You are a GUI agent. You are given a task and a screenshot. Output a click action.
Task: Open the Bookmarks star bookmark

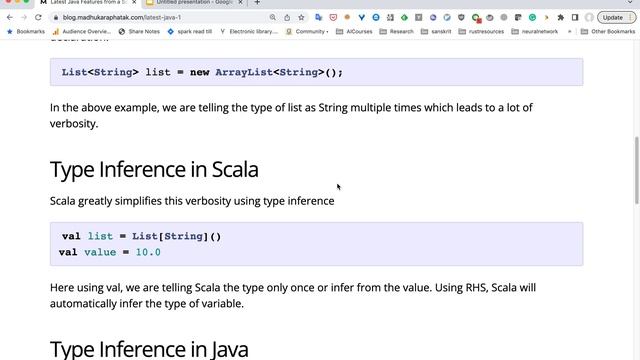pos(26,31)
